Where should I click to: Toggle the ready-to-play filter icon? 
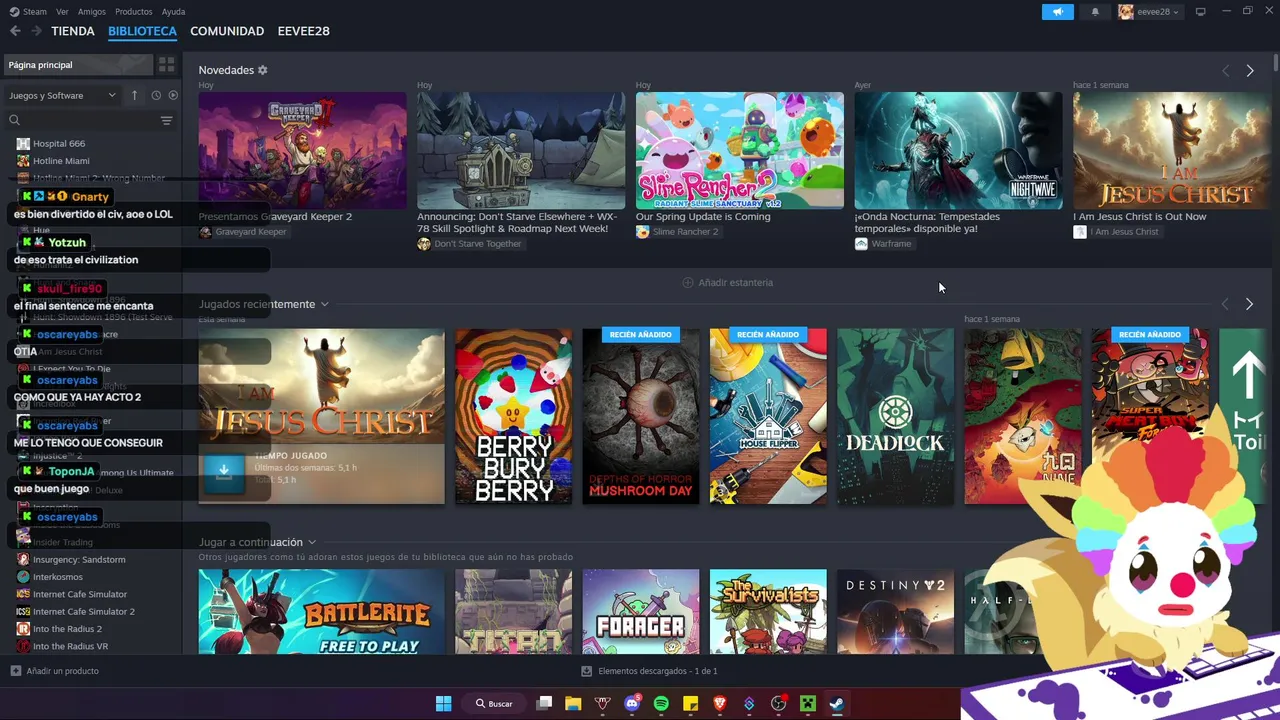(173, 95)
